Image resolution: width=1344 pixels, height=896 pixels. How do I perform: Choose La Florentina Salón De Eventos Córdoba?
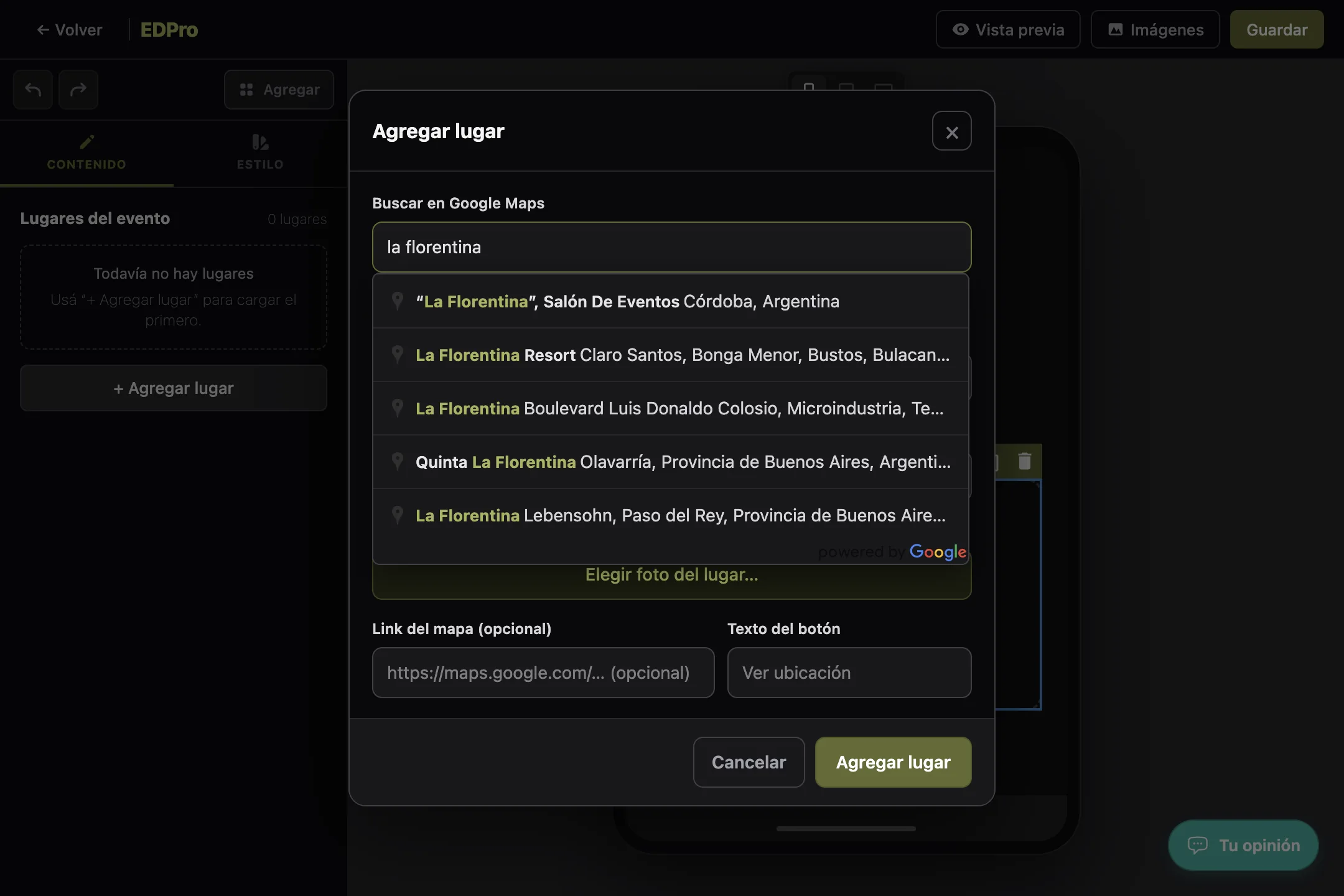[x=671, y=301]
